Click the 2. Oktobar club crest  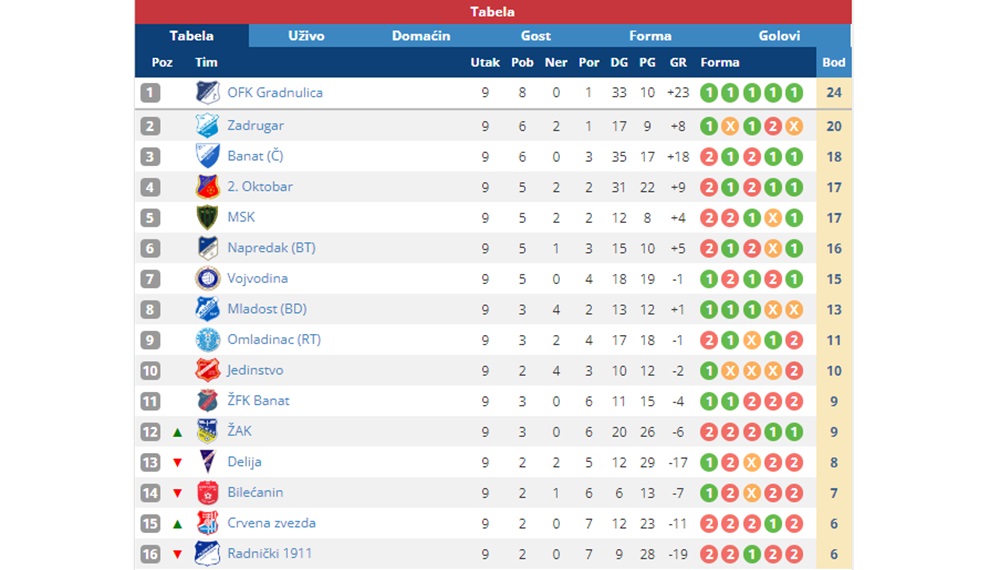(x=207, y=187)
